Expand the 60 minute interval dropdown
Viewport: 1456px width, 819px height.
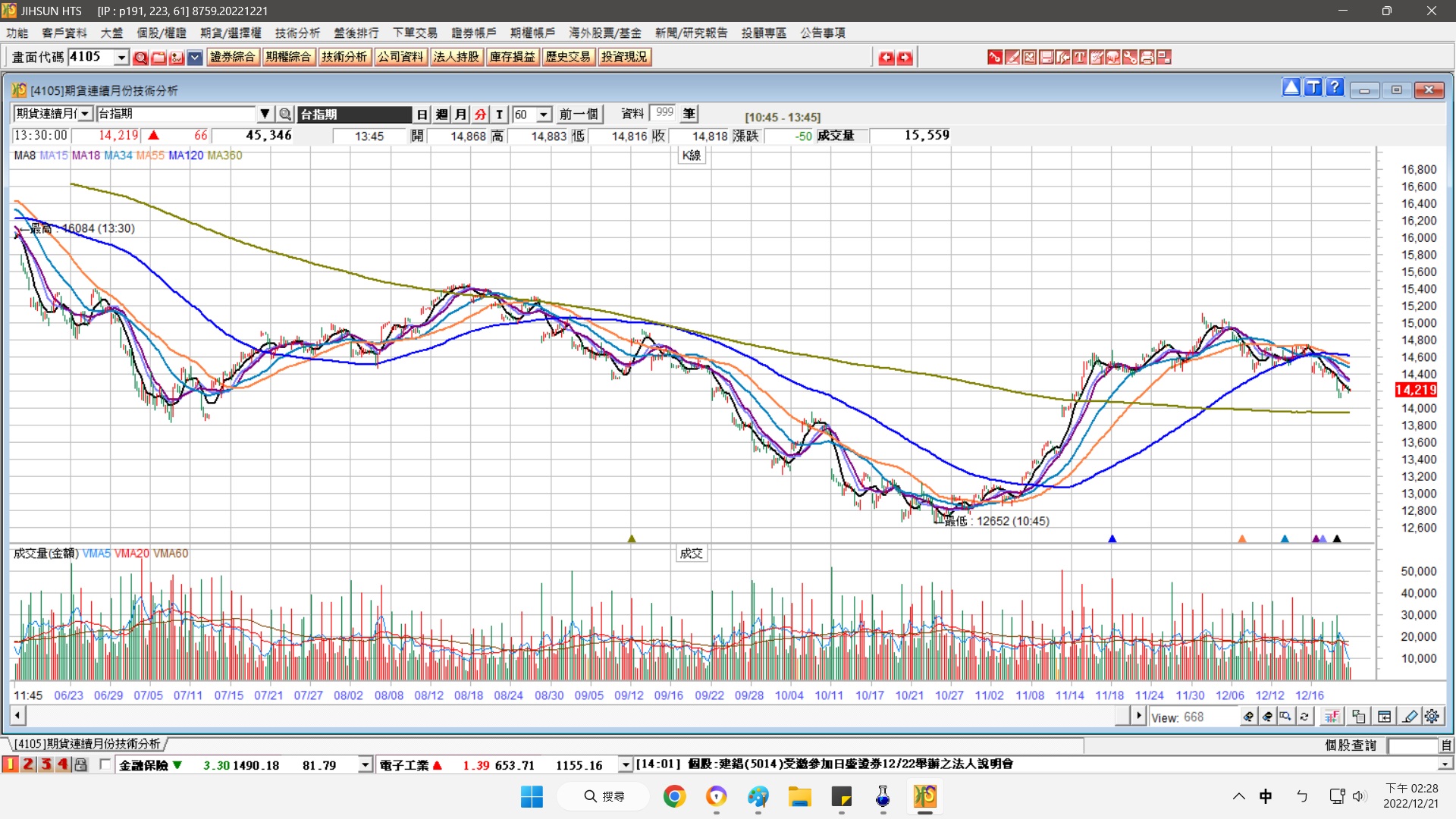click(544, 114)
